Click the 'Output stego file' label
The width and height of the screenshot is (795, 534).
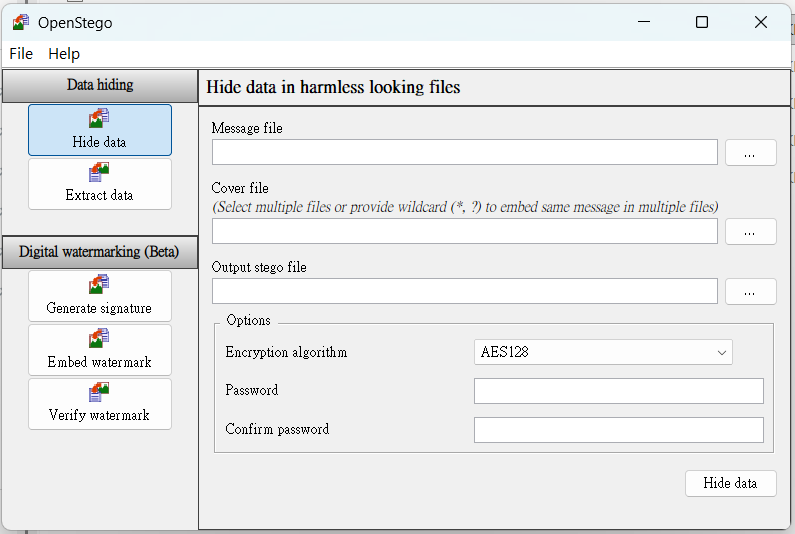259,267
